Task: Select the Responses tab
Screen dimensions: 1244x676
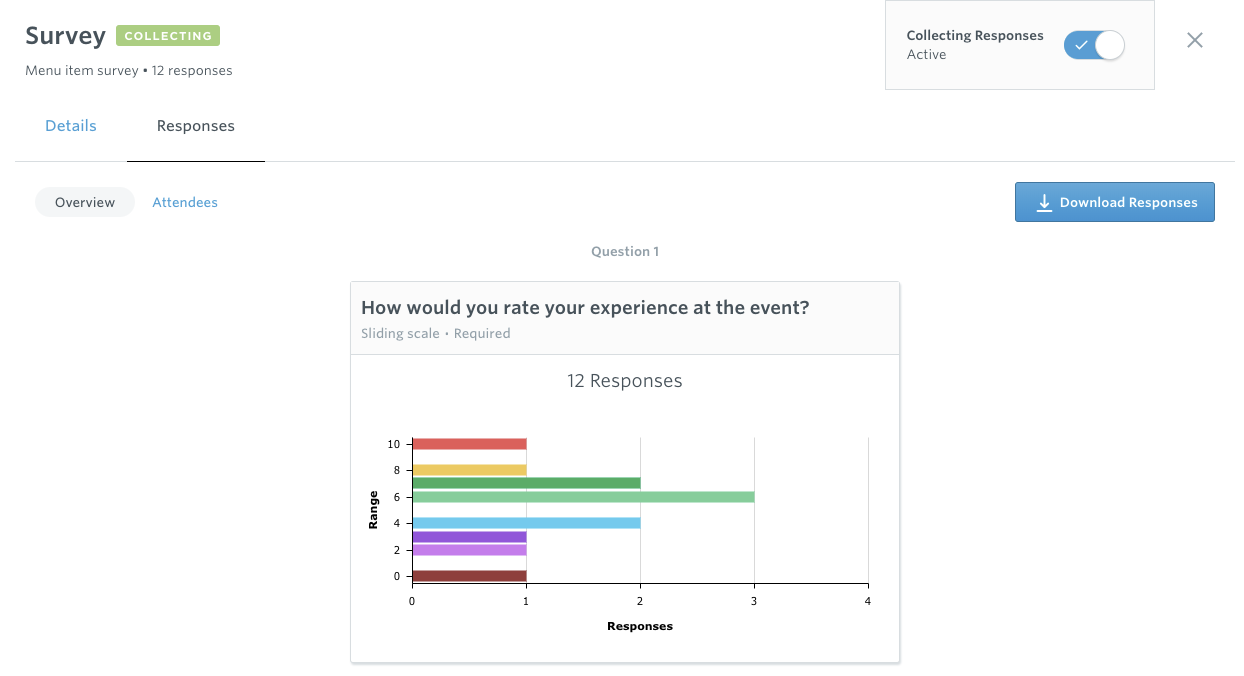Action: point(196,126)
